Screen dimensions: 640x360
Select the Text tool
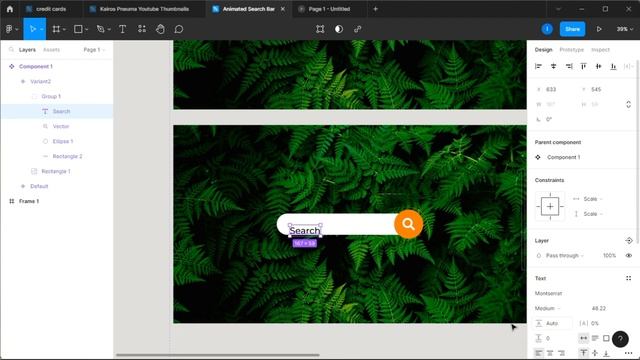(122, 29)
